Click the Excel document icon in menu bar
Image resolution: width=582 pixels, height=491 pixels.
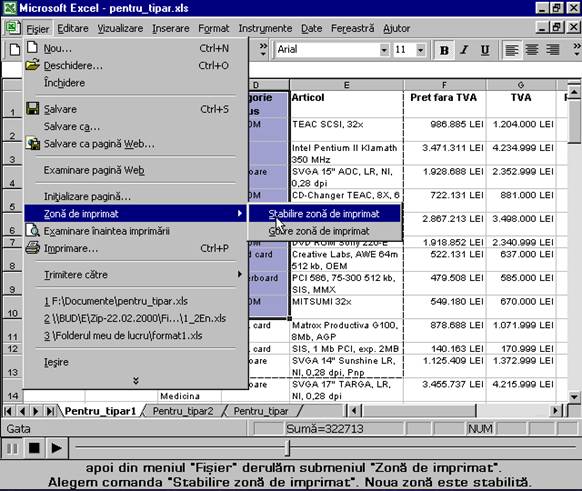pos(13,28)
